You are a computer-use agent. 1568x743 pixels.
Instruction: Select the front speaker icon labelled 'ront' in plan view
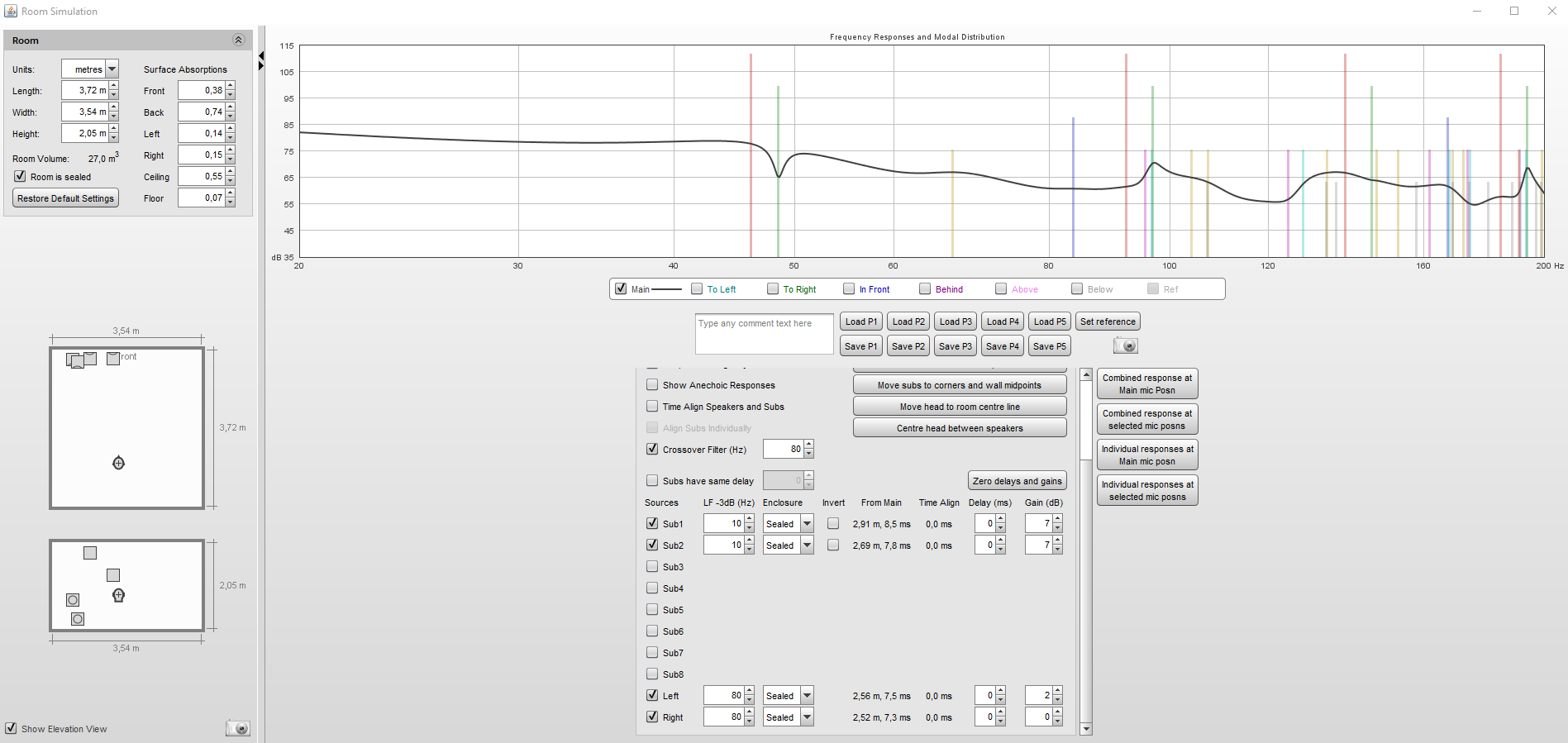[113, 358]
